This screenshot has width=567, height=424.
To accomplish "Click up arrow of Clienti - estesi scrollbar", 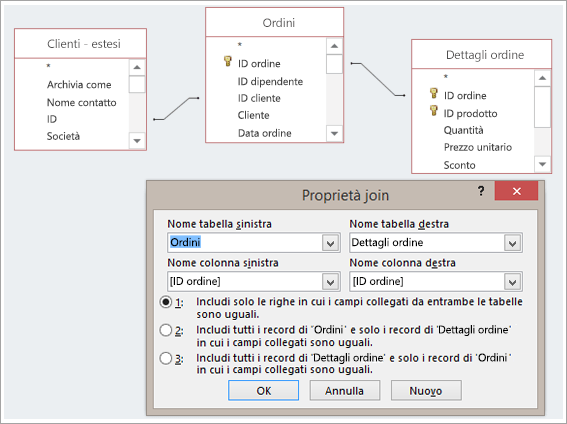I will 137,67.
